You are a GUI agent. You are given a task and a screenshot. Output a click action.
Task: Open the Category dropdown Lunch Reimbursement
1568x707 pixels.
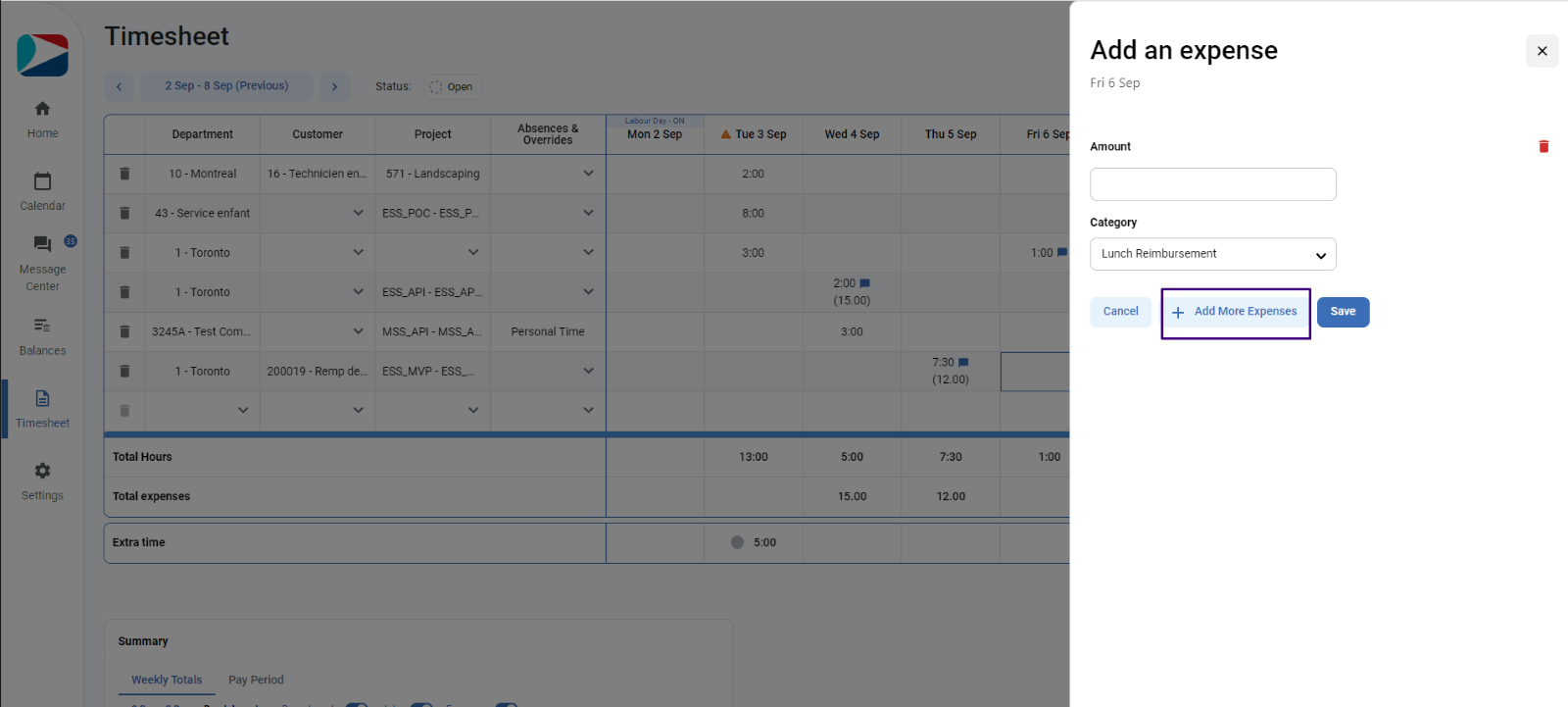(1212, 254)
